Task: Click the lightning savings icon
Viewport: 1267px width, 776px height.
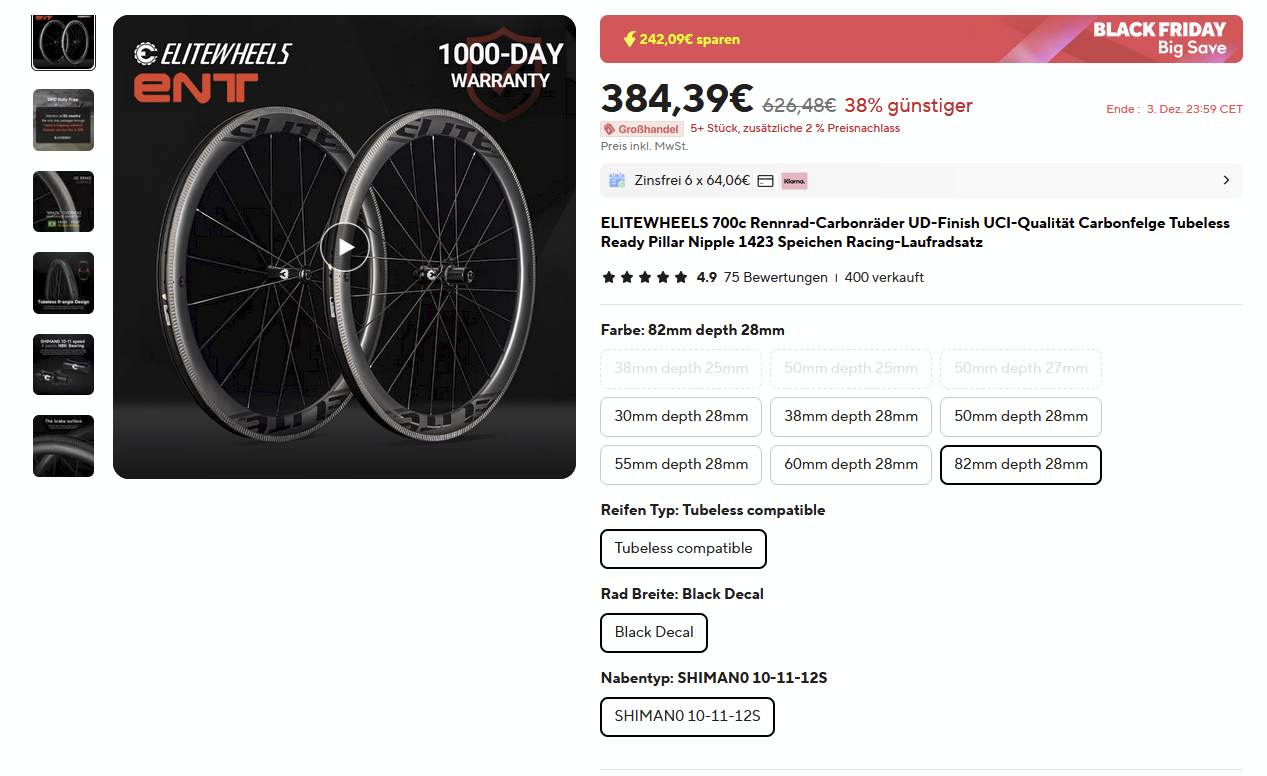Action: [629, 39]
